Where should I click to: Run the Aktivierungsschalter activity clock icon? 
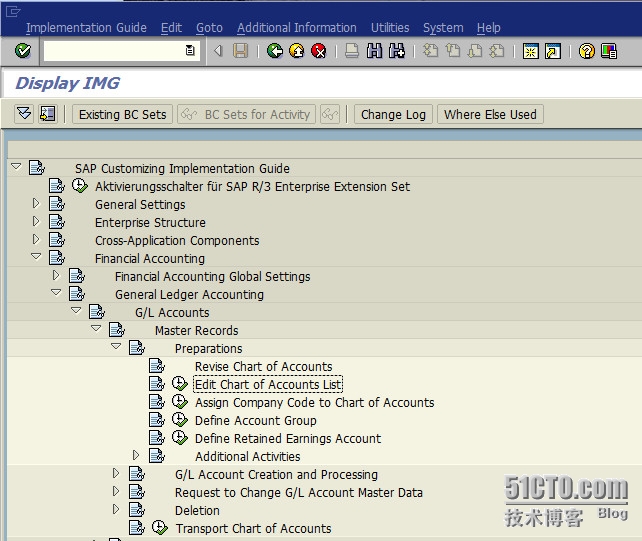coord(79,186)
